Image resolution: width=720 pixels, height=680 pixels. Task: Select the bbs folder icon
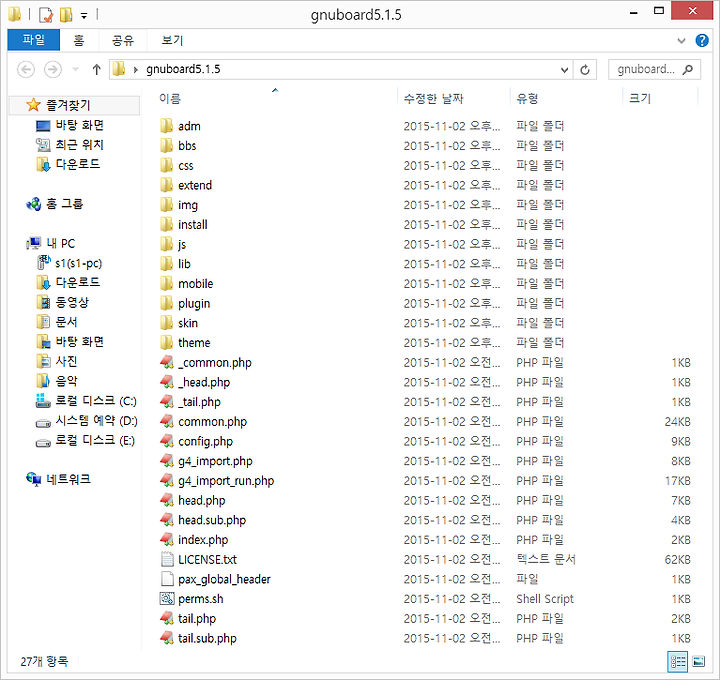point(166,146)
